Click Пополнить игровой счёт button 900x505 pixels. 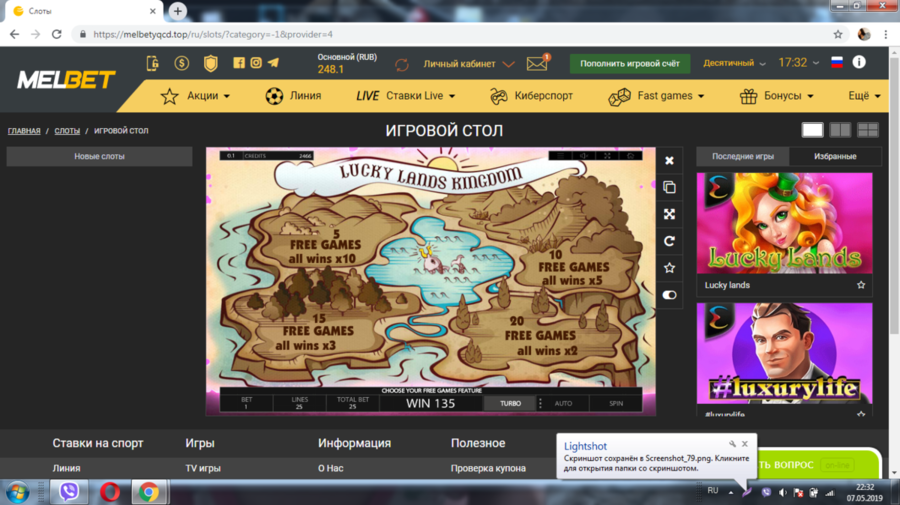[630, 64]
